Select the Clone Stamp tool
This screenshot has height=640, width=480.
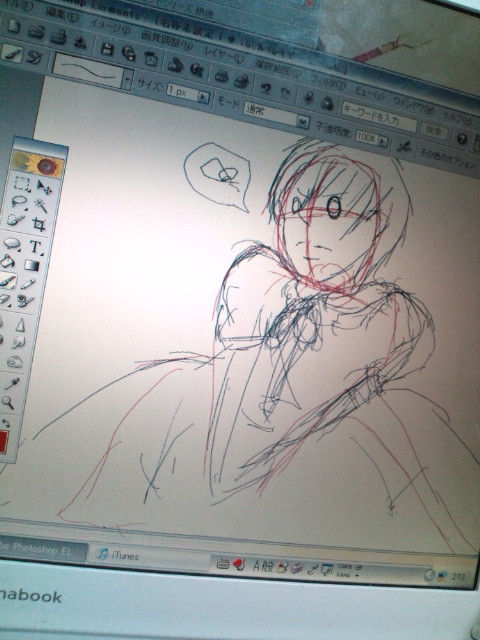25,302
